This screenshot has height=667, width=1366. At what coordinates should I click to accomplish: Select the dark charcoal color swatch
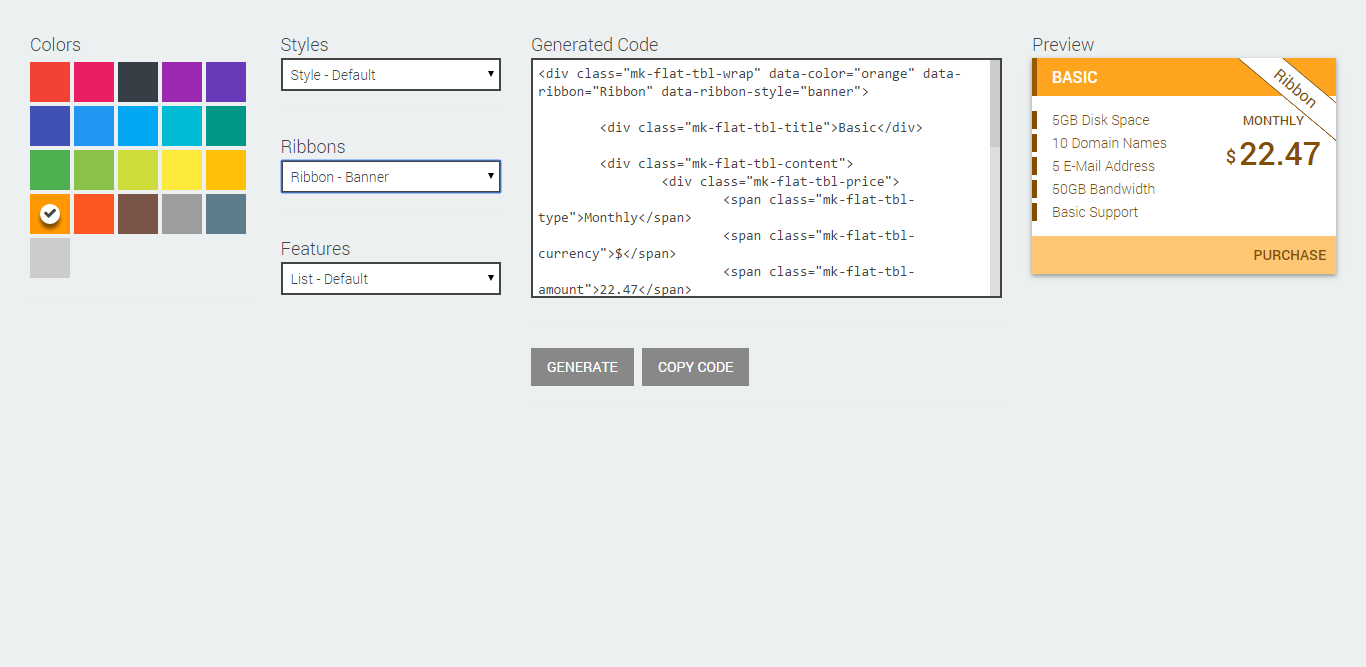tap(138, 82)
